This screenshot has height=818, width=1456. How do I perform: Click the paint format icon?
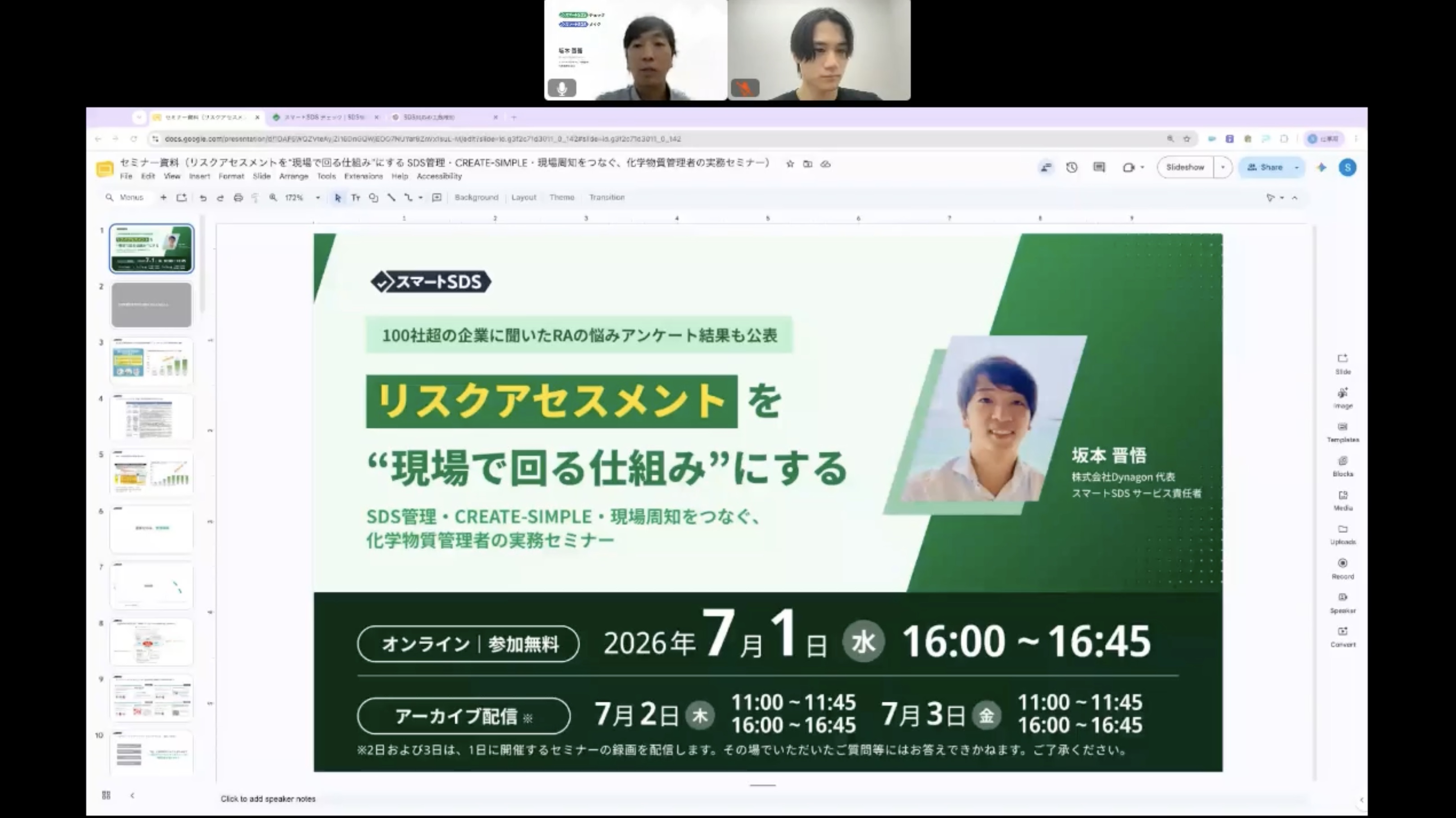[255, 197]
